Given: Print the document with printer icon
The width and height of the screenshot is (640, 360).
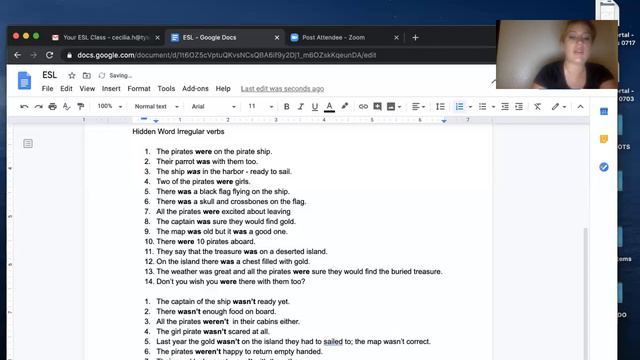Looking at the screenshot, I should pos(52,107).
